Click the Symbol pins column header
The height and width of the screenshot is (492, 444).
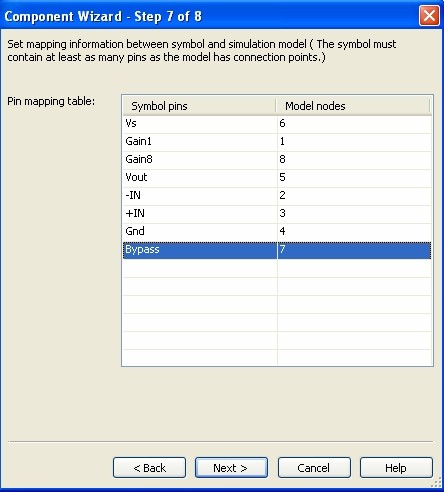(199, 106)
